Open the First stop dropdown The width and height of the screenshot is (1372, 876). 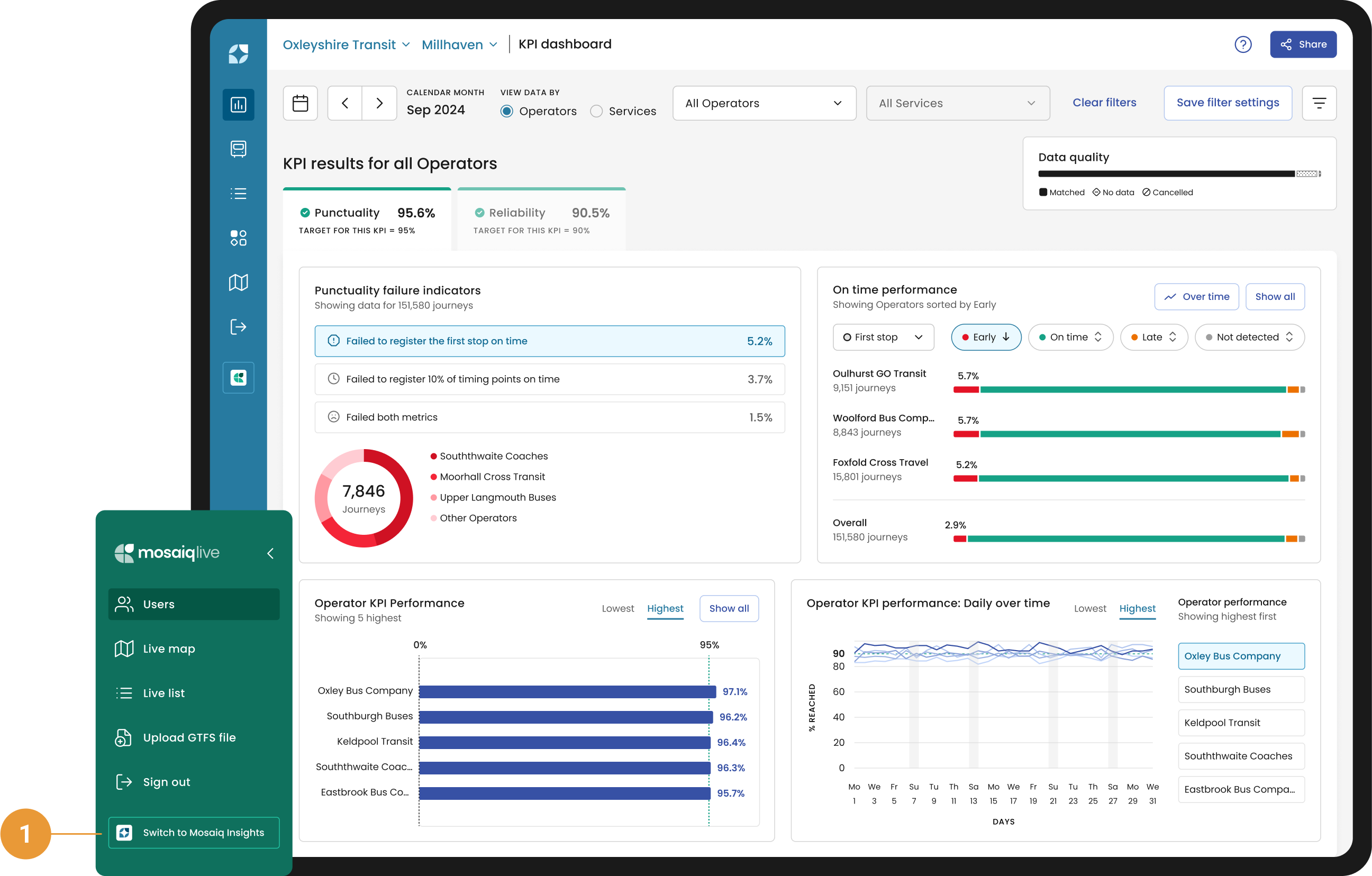883,336
